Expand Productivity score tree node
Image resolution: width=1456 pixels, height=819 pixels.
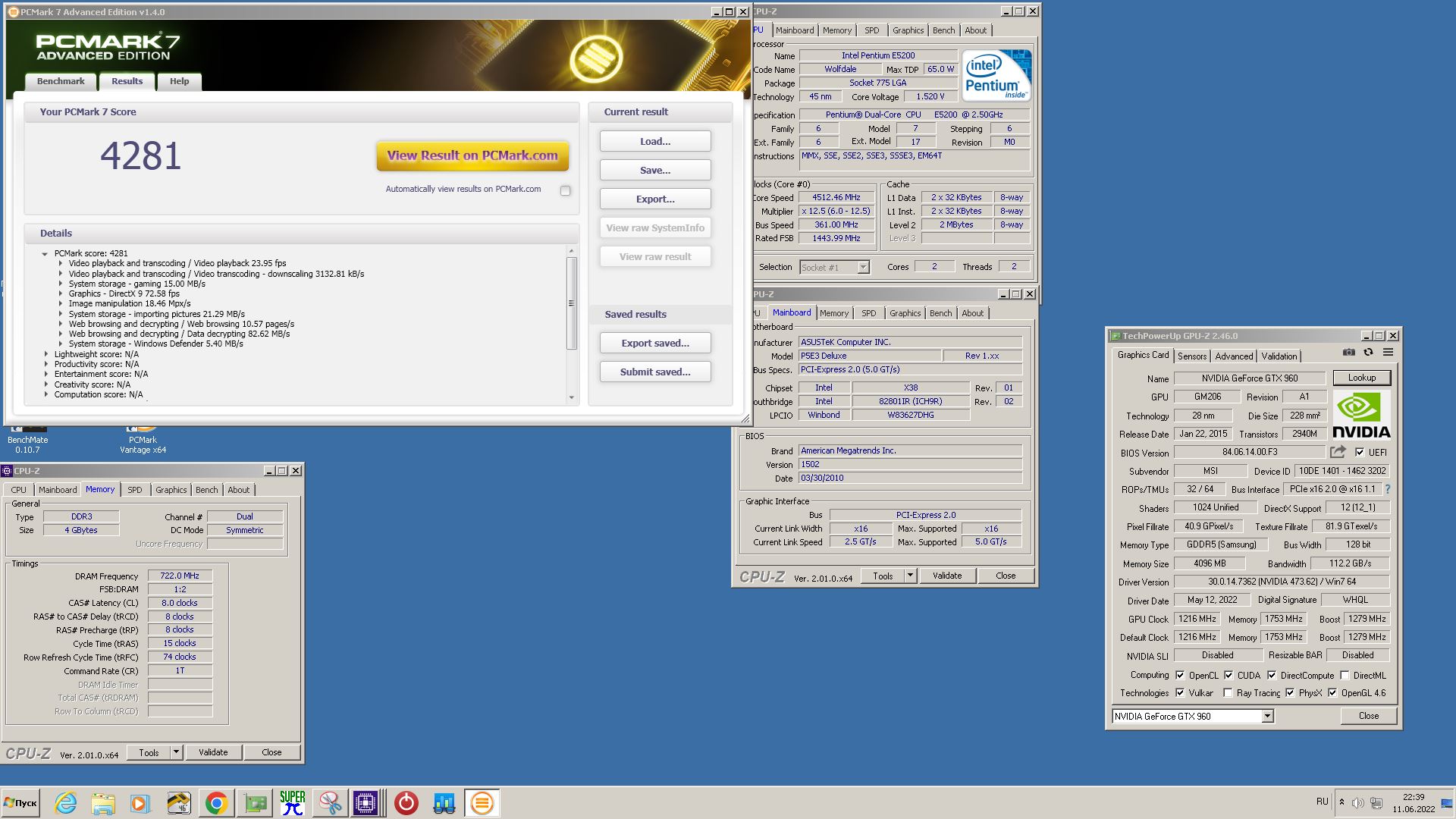[x=45, y=364]
